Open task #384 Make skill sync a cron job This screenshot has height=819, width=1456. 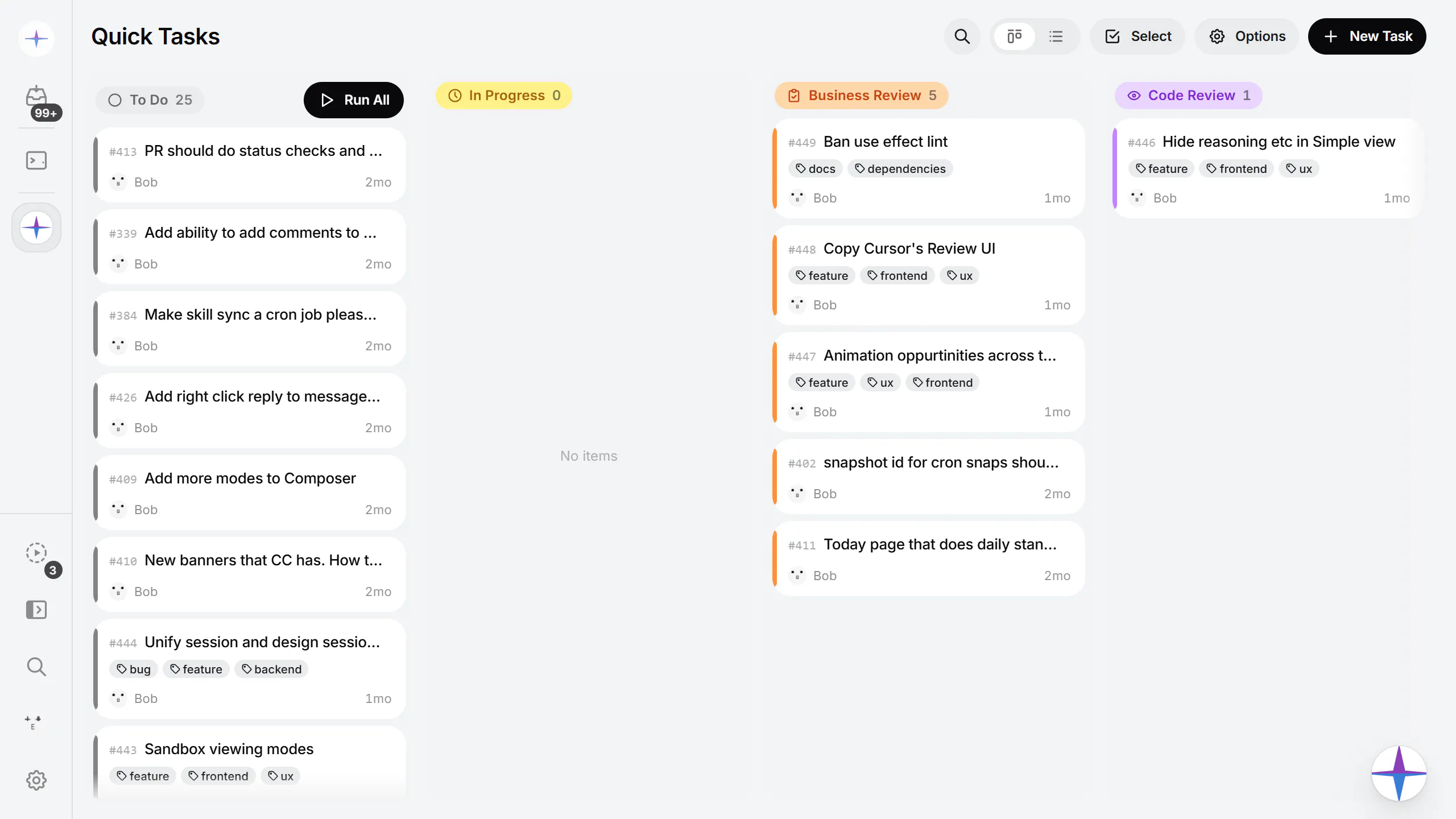(x=250, y=329)
